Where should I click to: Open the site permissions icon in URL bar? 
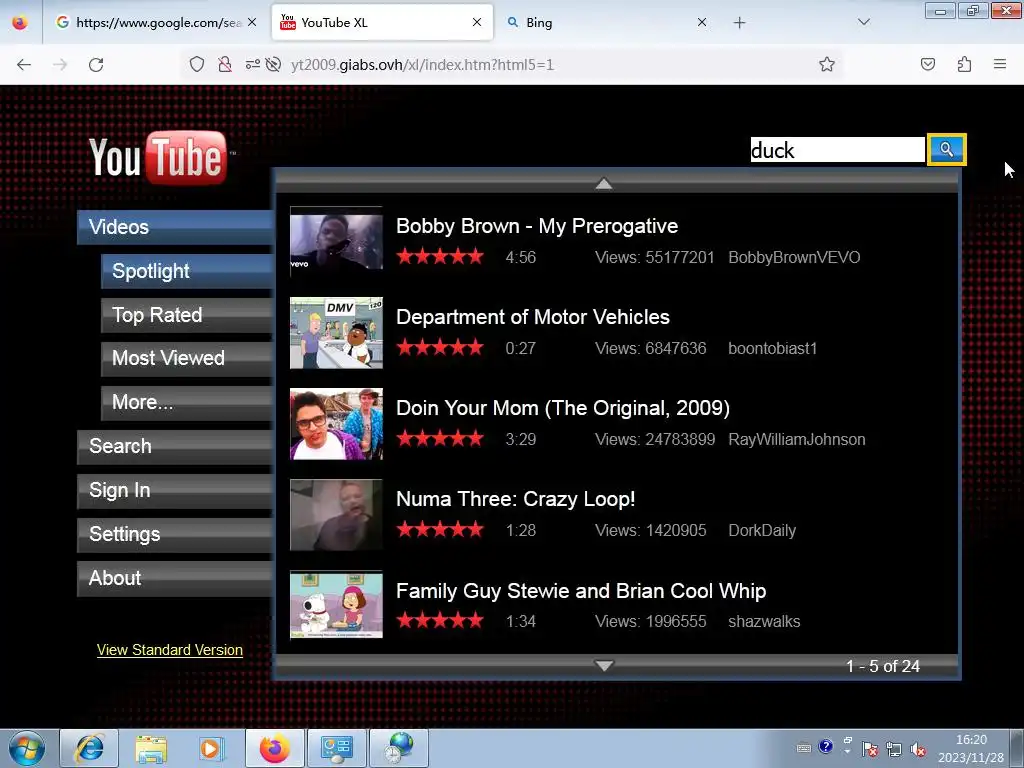(252, 64)
